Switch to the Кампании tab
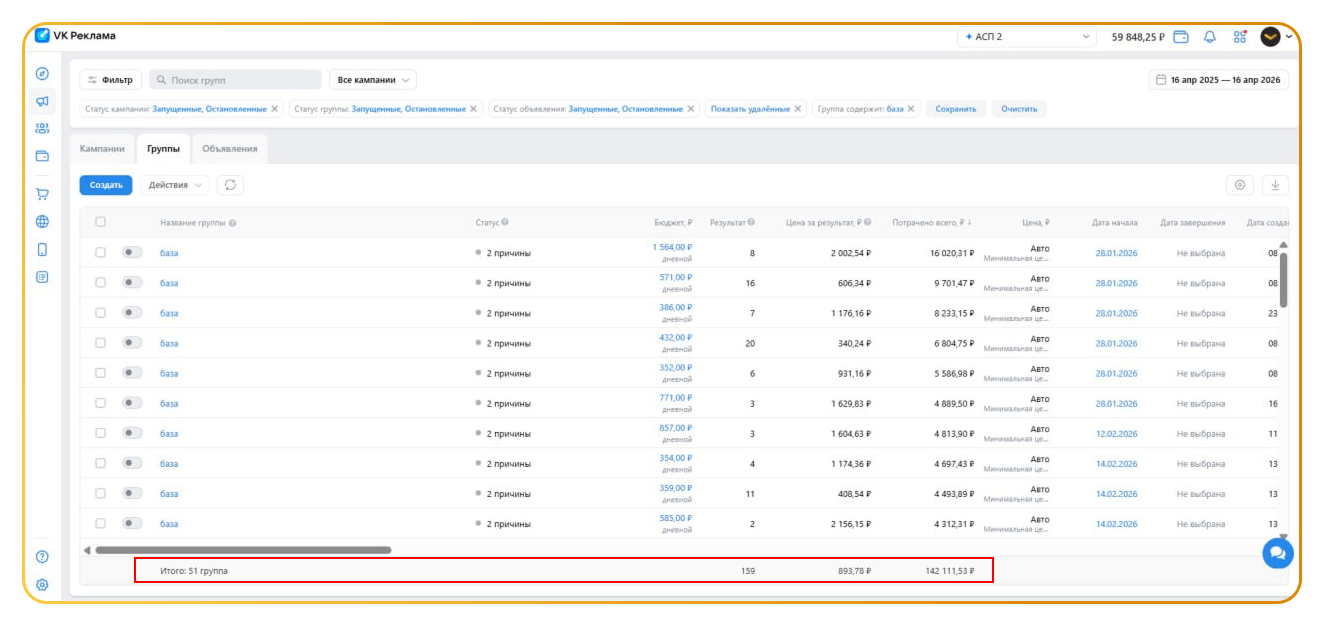Viewport: 1323px width, 625px height. click(x=102, y=149)
